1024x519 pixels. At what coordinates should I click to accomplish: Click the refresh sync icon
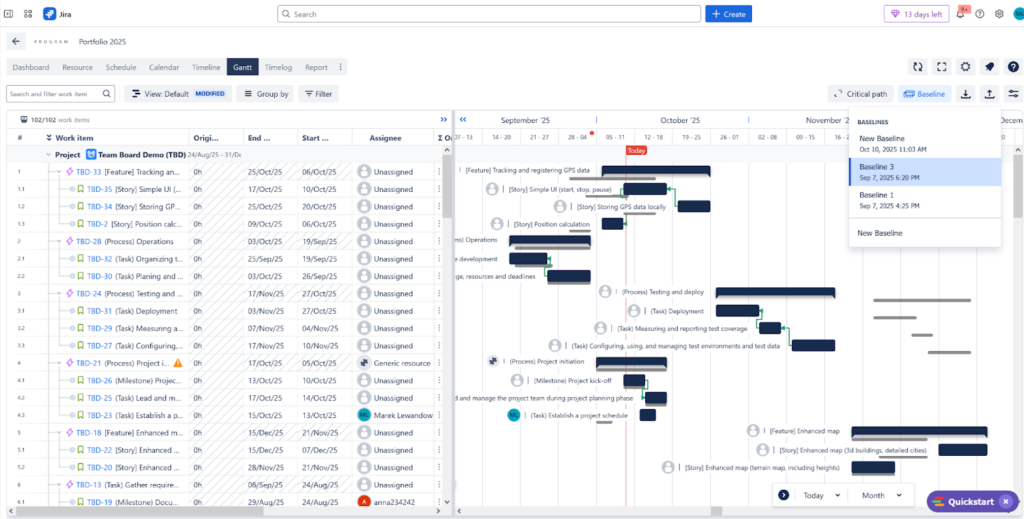click(917, 67)
